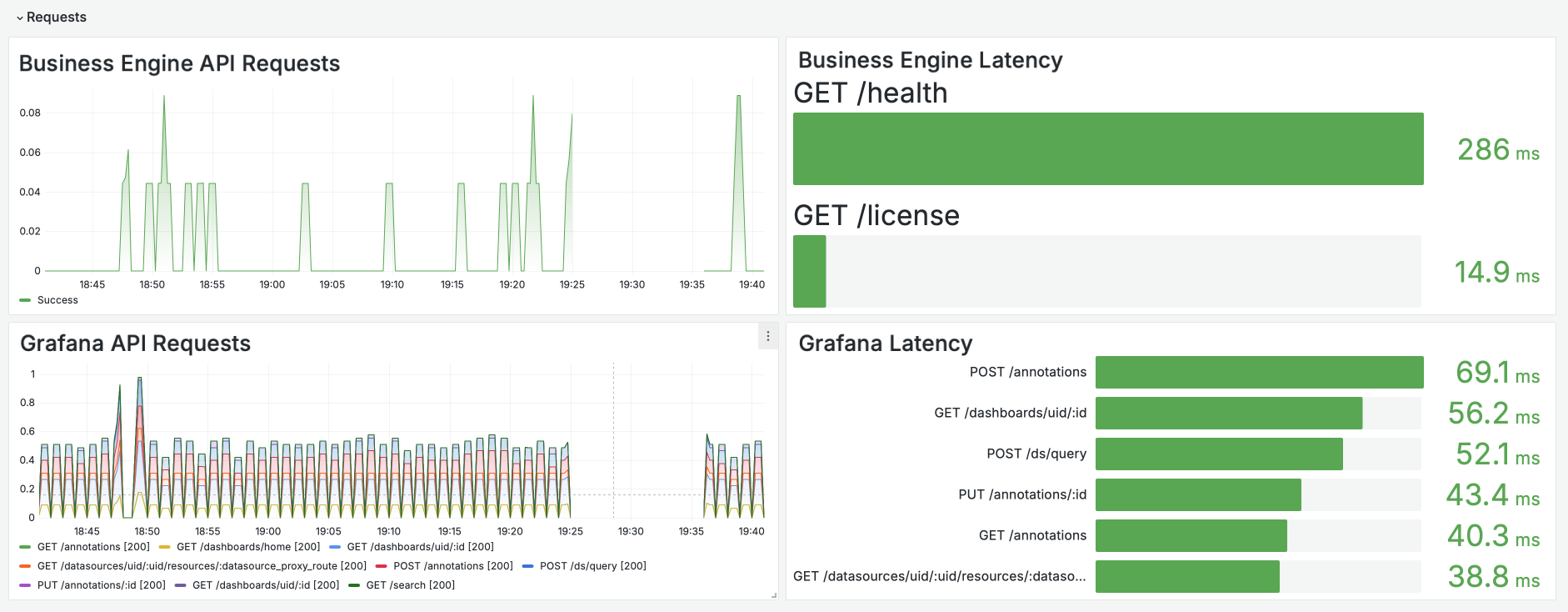Toggle the Success legend series
The width and height of the screenshot is (1568, 612).
pyautogui.click(x=57, y=300)
